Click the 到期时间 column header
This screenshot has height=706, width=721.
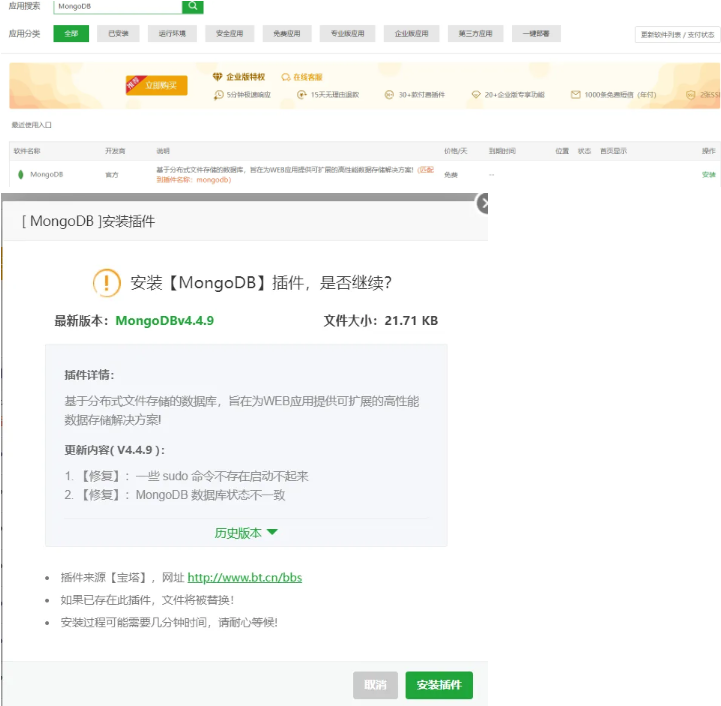click(x=502, y=151)
